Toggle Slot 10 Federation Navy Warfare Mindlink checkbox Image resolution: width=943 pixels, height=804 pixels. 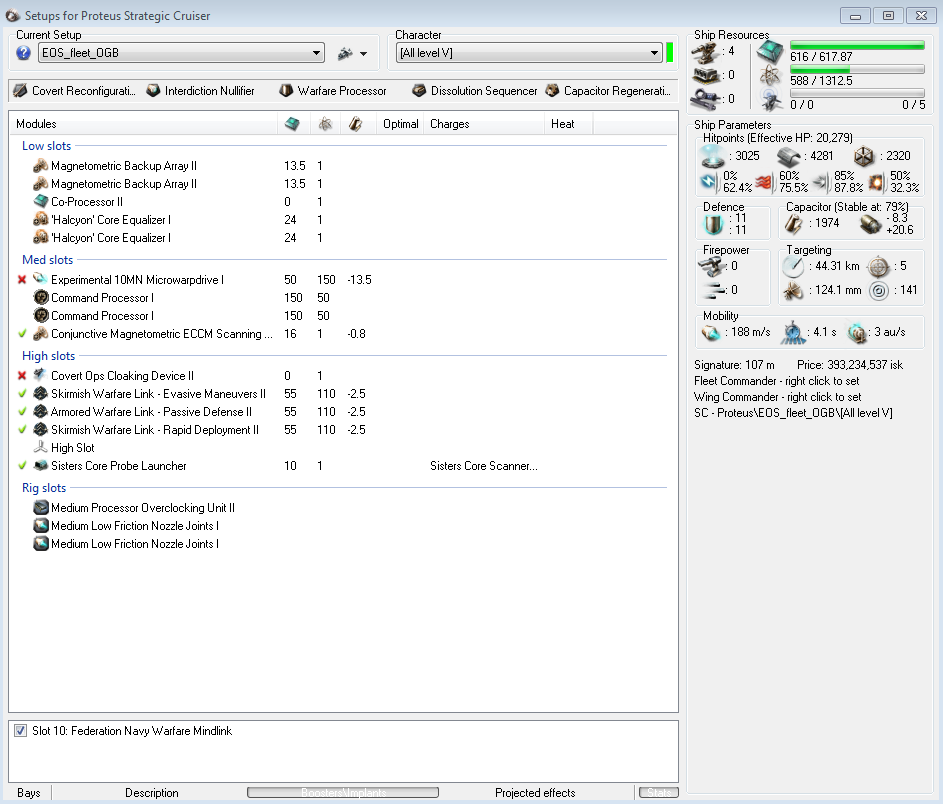[x=20, y=731]
